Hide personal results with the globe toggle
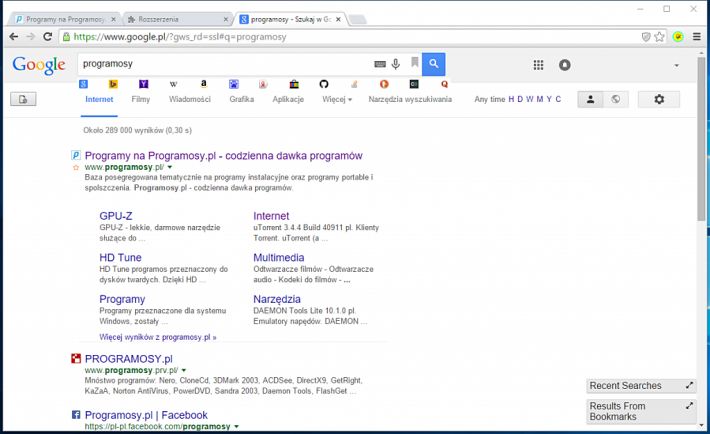Viewport: 710px width, 434px height. (615, 99)
